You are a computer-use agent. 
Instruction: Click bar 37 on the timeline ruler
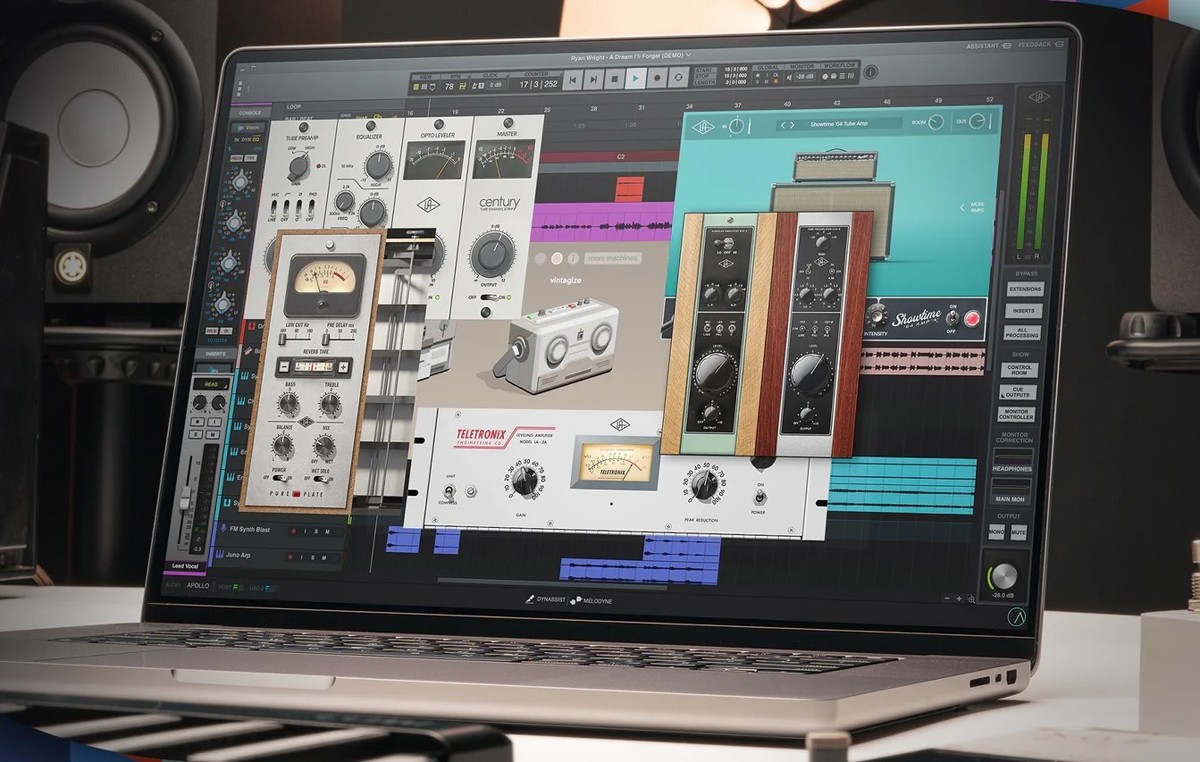click(x=738, y=105)
